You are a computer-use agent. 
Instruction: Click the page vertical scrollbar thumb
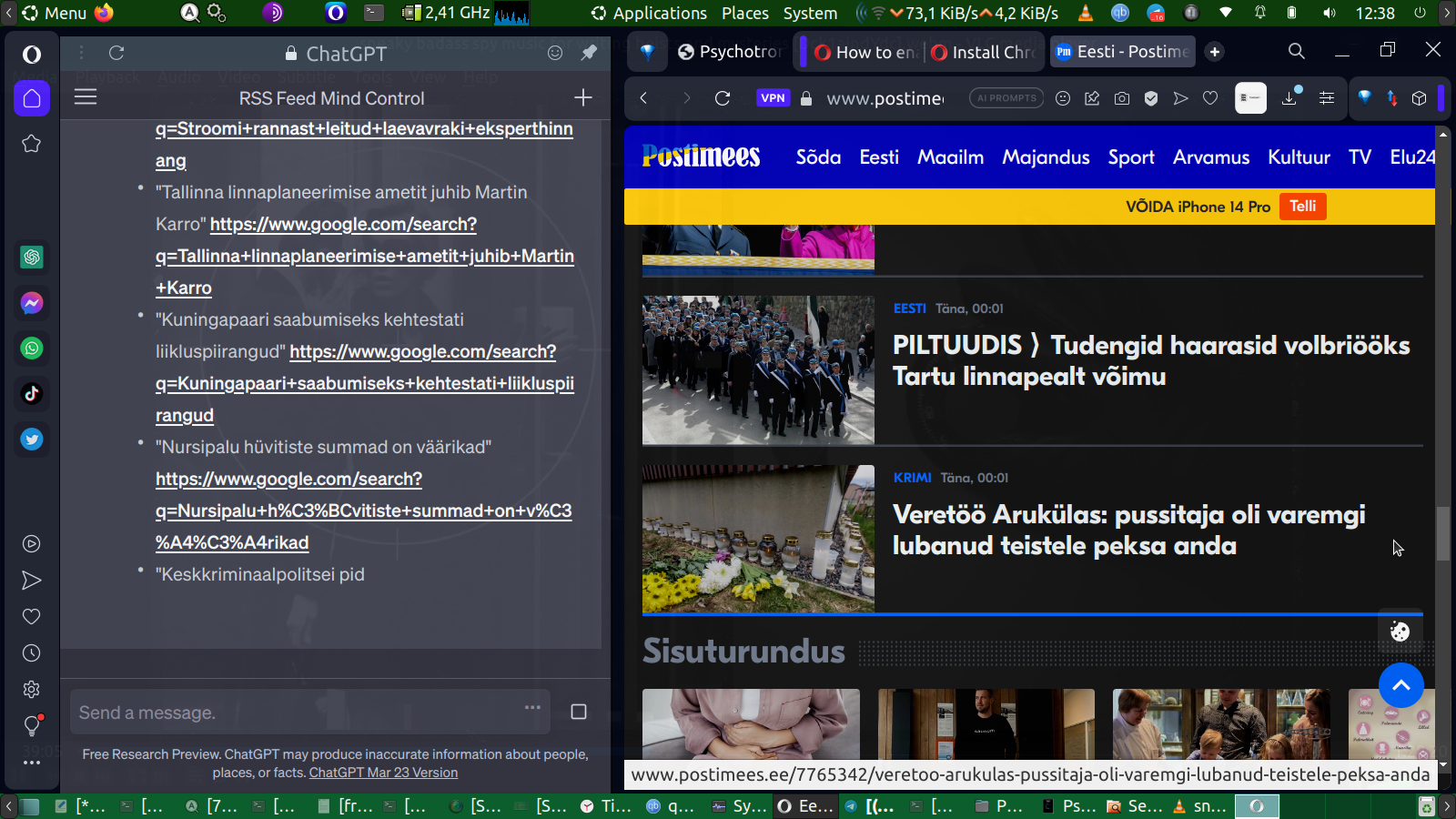coord(1443,534)
